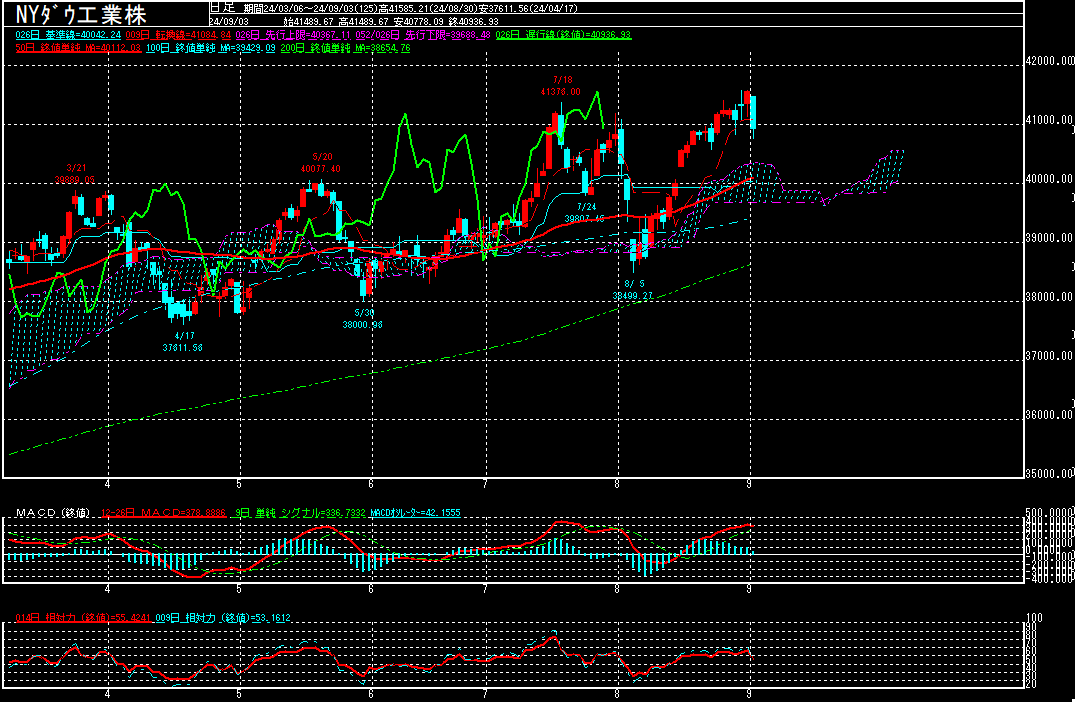Click the 50日 終値単純 MA=40112.03 label
Image resolution: width=1076 pixels, height=702 pixels.
point(78,48)
